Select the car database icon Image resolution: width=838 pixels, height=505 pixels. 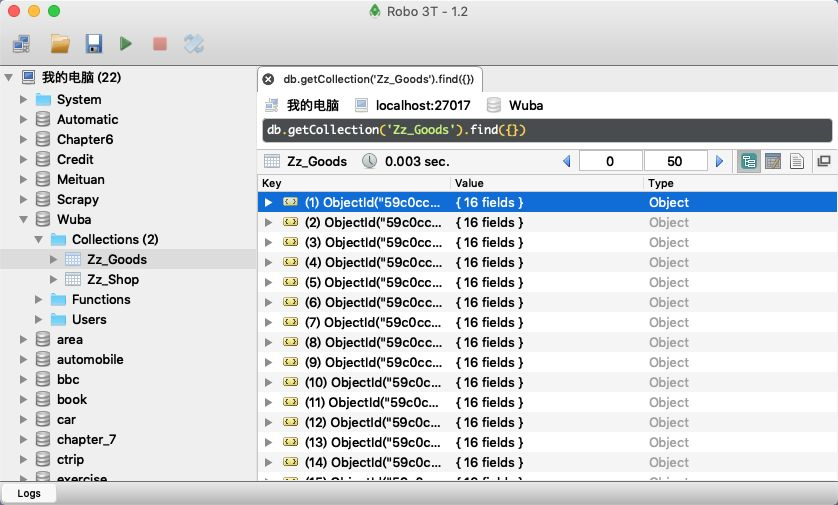(x=43, y=419)
